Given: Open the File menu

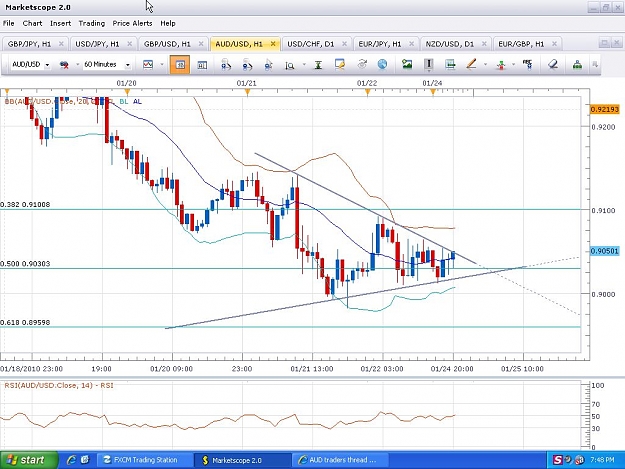Looking at the screenshot, I should tap(8, 24).
